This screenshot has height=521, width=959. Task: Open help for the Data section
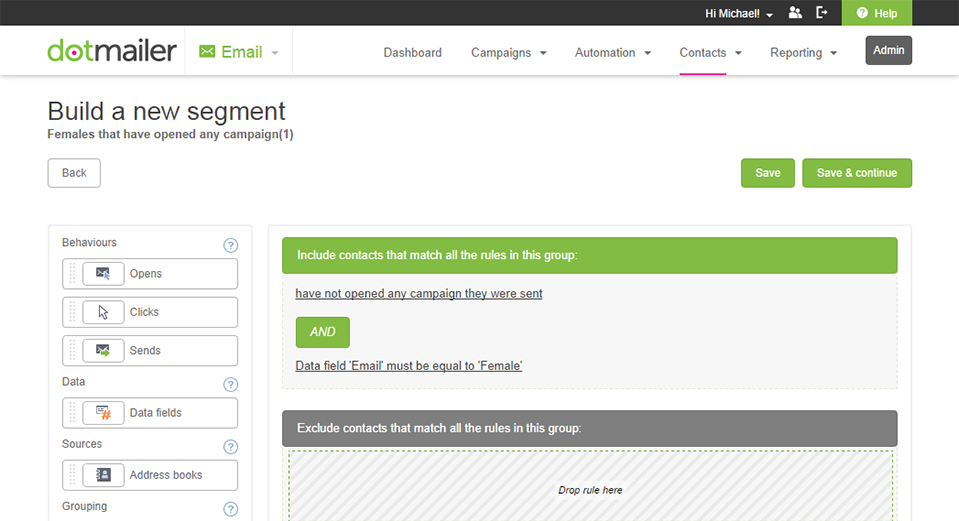(x=230, y=384)
